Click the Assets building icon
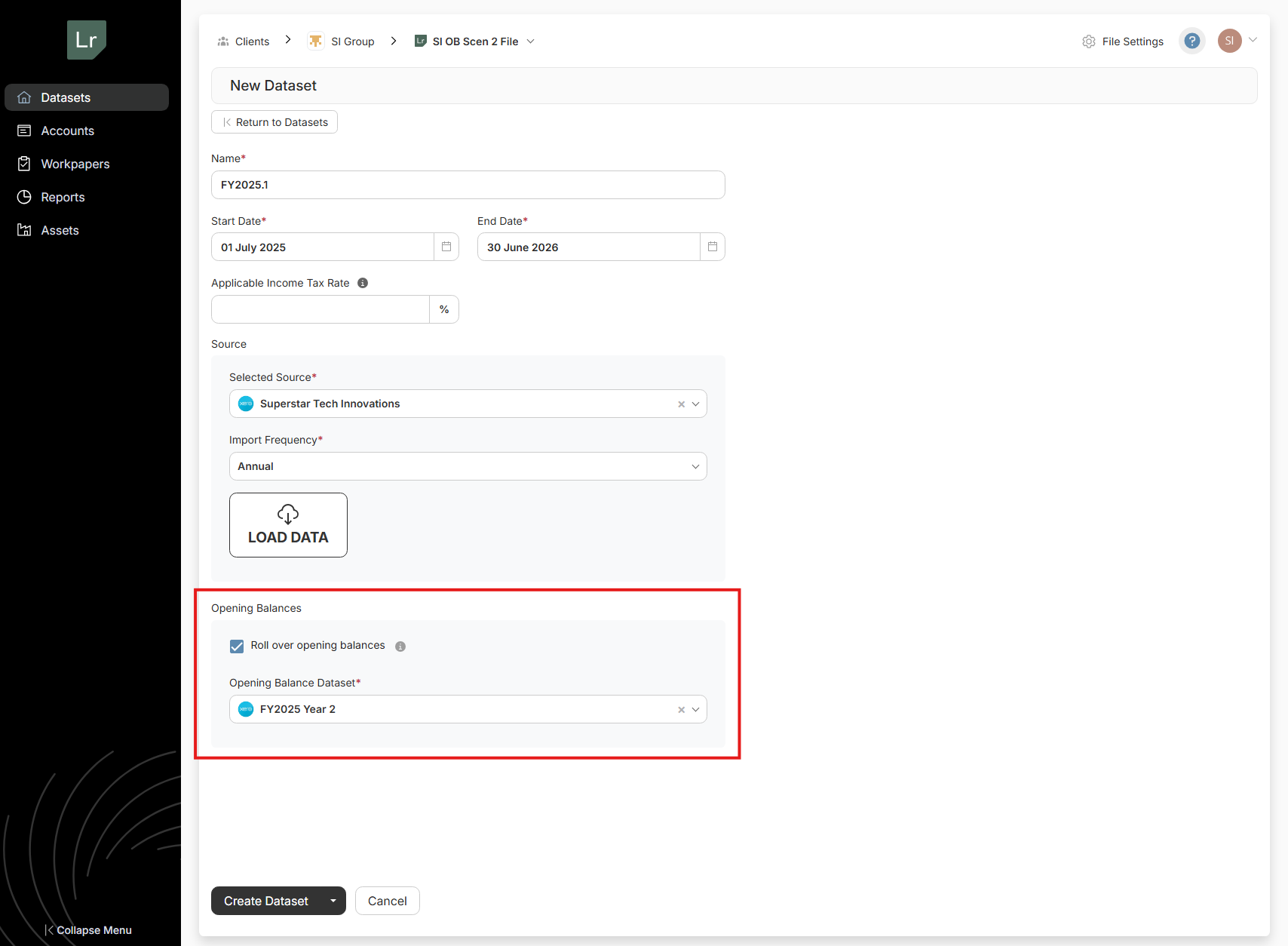 [x=24, y=230]
